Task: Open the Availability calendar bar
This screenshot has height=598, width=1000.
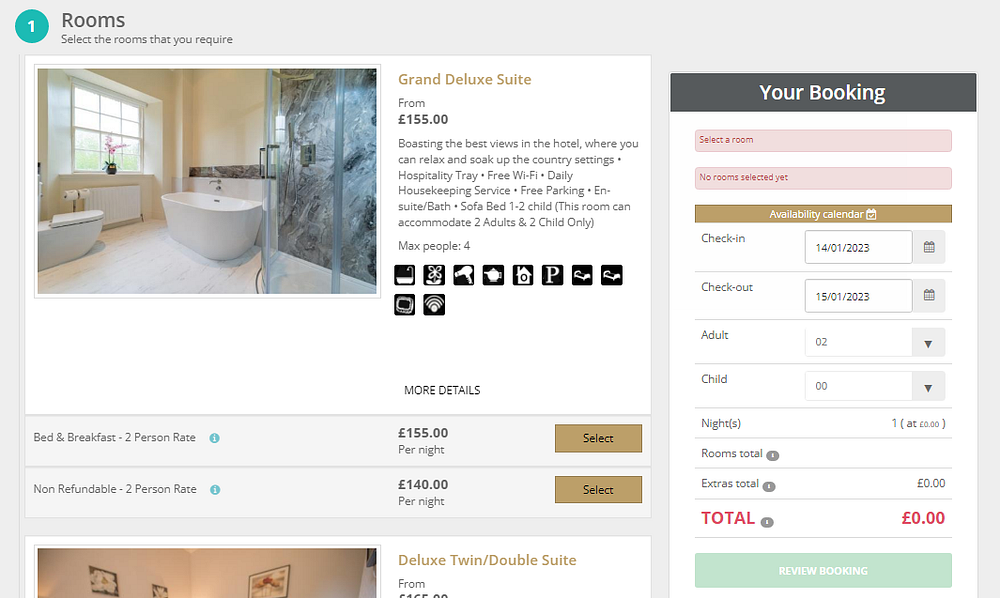Action: [823, 214]
